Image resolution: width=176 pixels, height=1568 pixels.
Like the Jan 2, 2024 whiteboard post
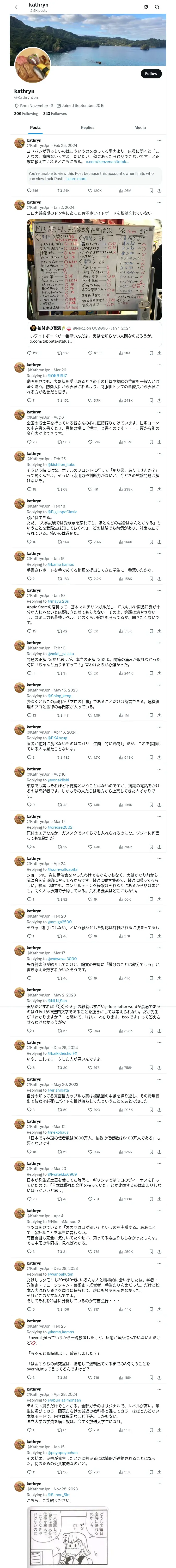coord(90,353)
